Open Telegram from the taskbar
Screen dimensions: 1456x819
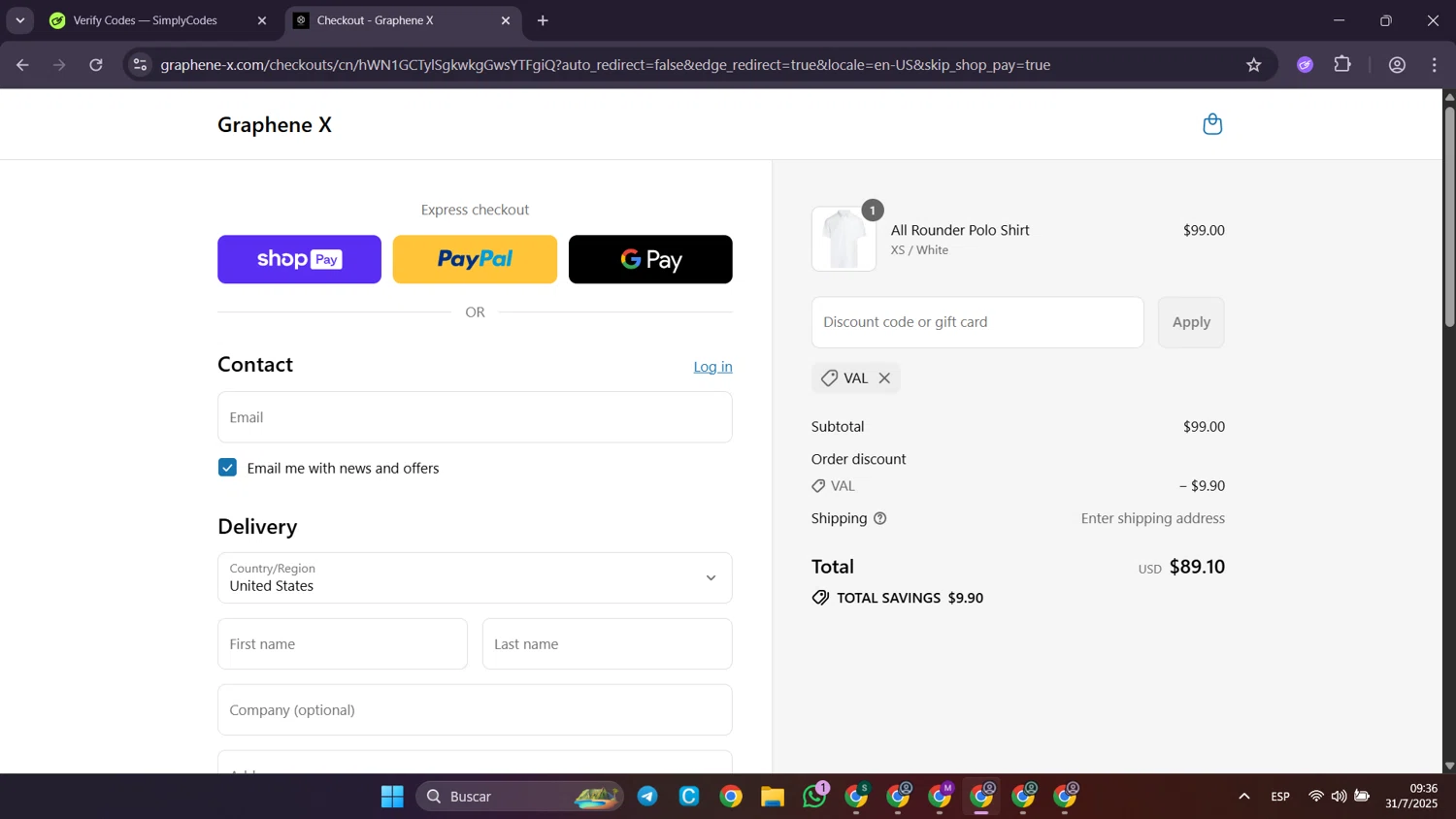pos(647,797)
